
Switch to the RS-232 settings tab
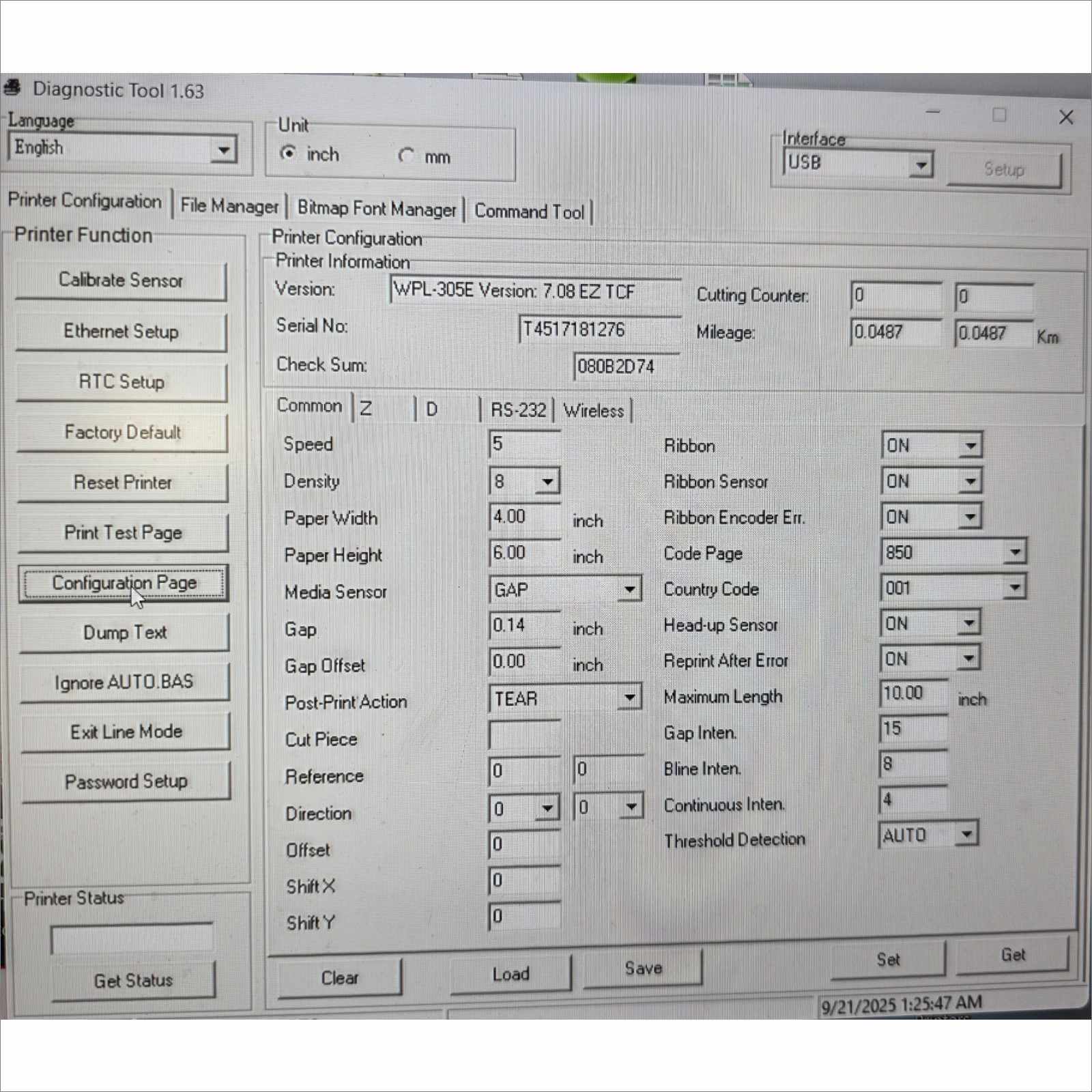(518, 410)
